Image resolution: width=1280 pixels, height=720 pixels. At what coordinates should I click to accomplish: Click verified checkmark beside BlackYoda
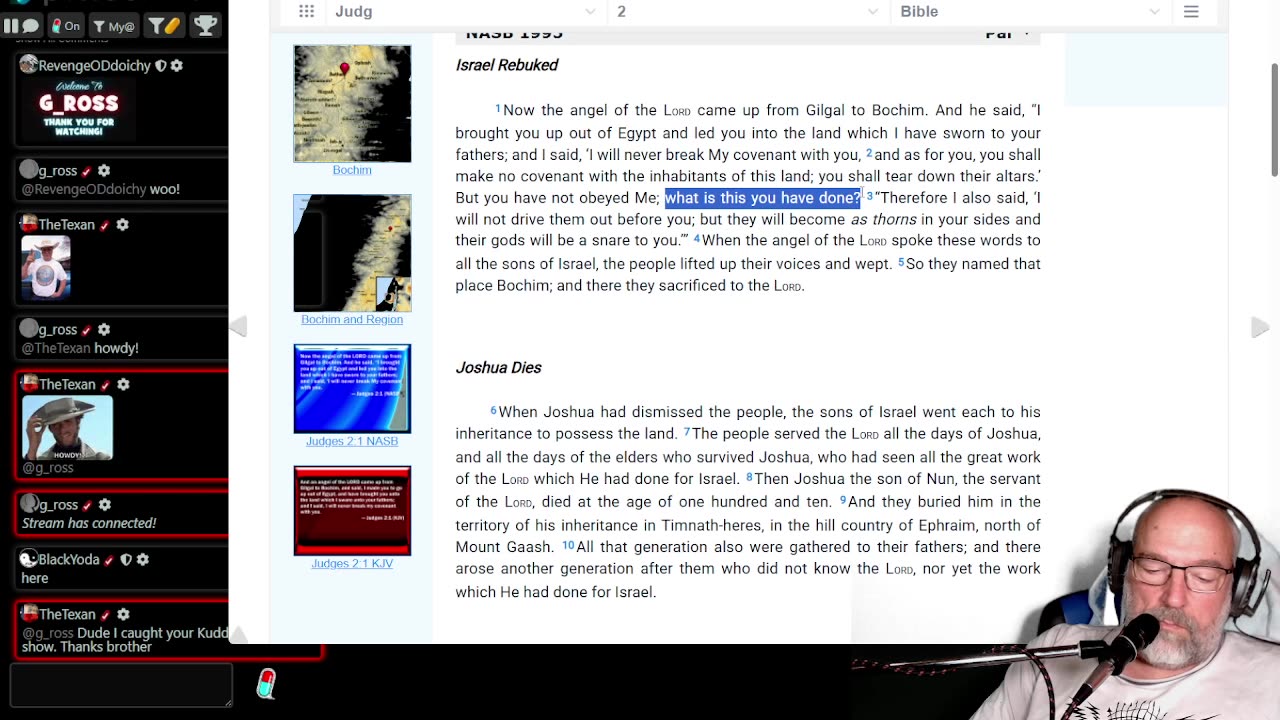click(x=110, y=560)
